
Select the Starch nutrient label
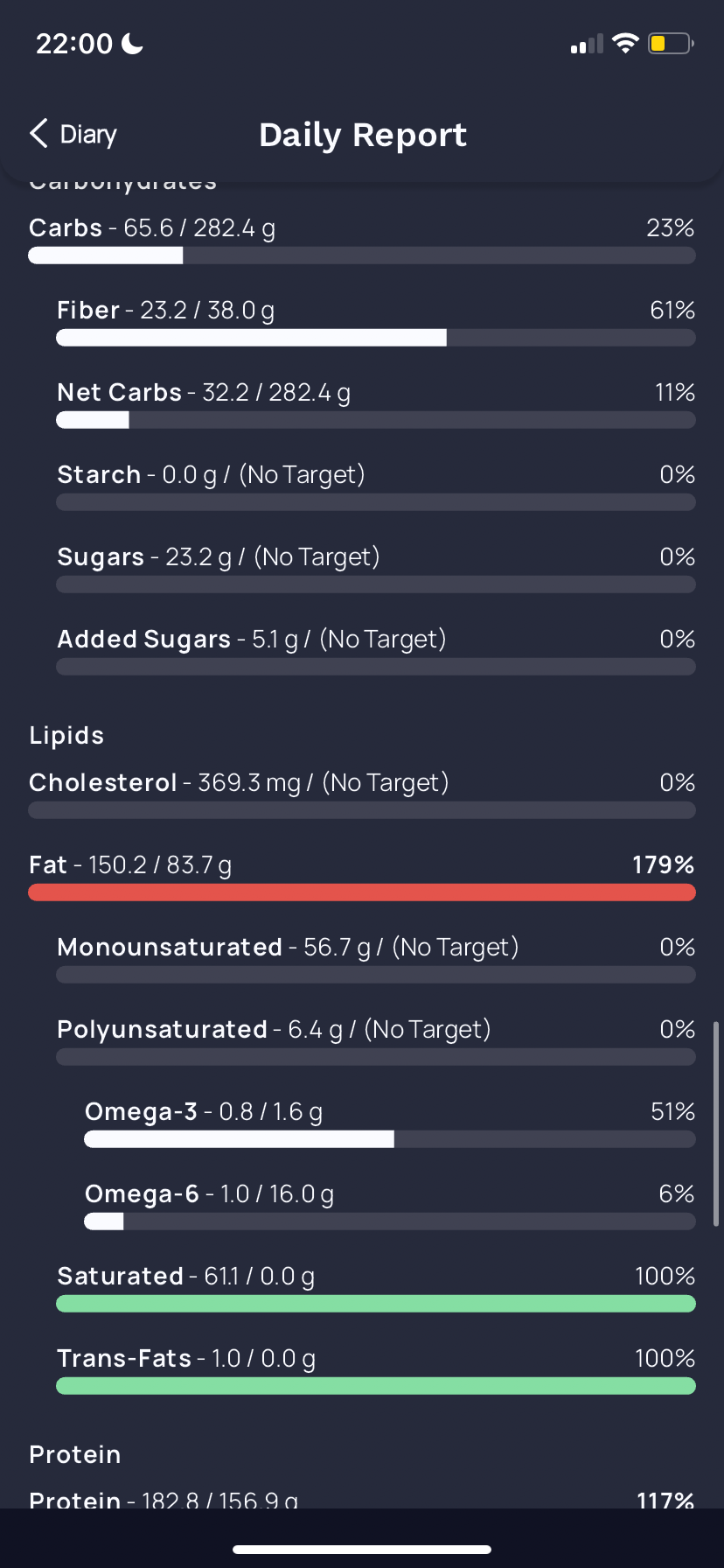pos(99,474)
